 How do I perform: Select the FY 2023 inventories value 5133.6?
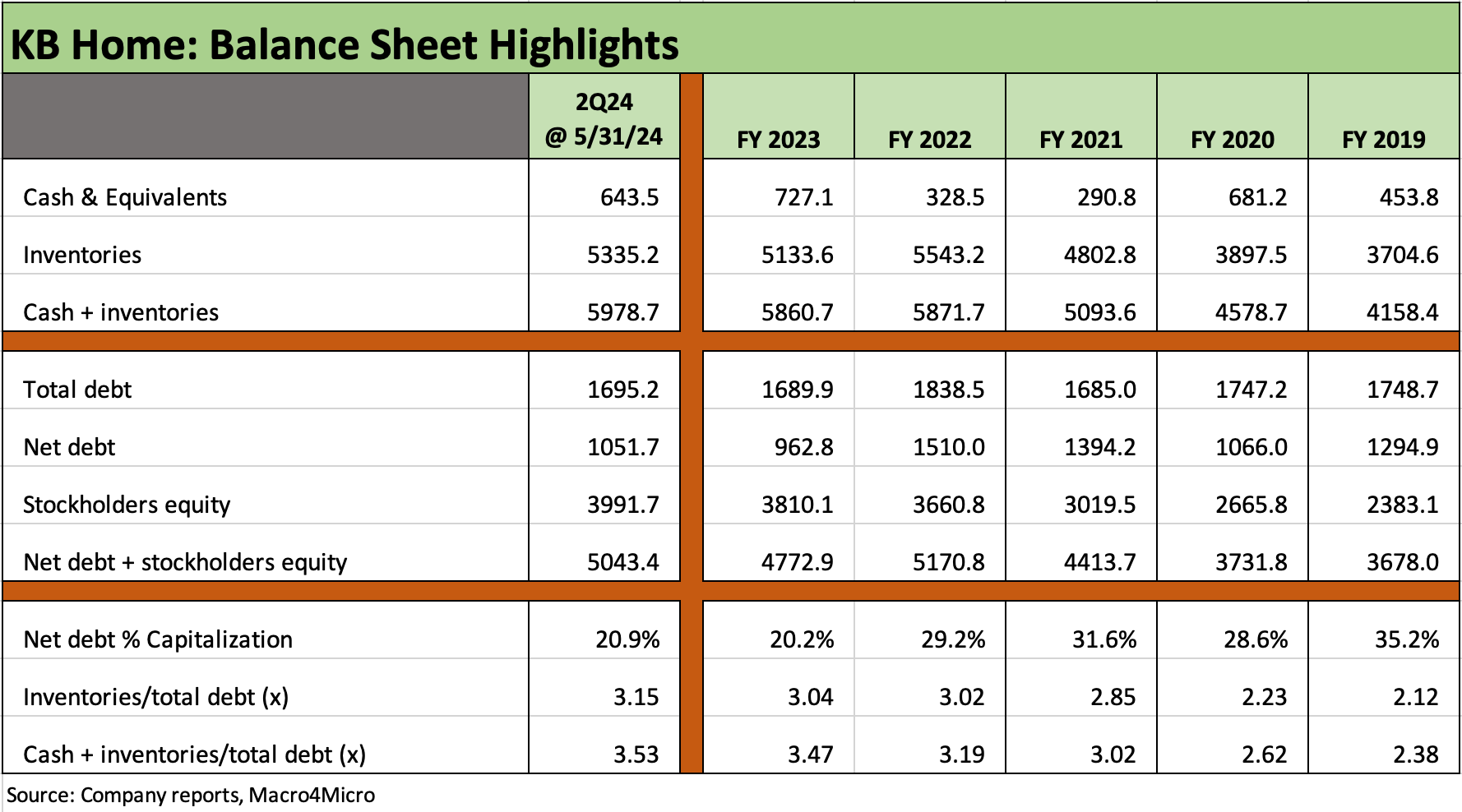pyautogui.click(x=797, y=255)
